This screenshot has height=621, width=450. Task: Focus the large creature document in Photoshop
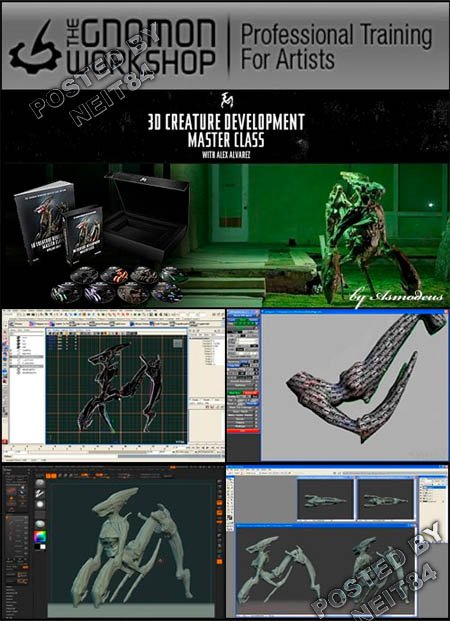point(326,570)
